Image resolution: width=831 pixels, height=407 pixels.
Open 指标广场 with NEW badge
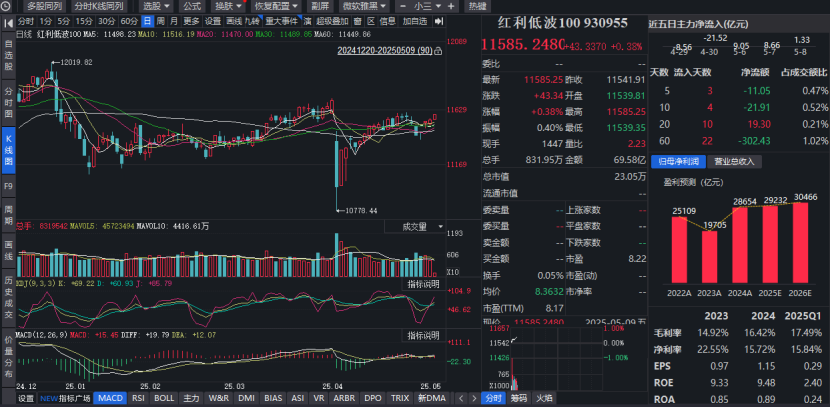pos(65,398)
